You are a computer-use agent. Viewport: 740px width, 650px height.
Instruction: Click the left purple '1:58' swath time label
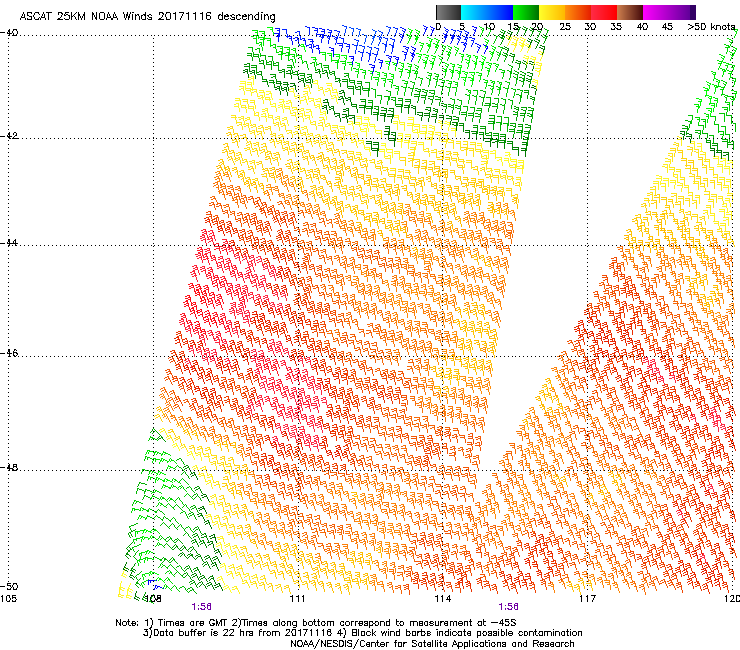click(202, 607)
